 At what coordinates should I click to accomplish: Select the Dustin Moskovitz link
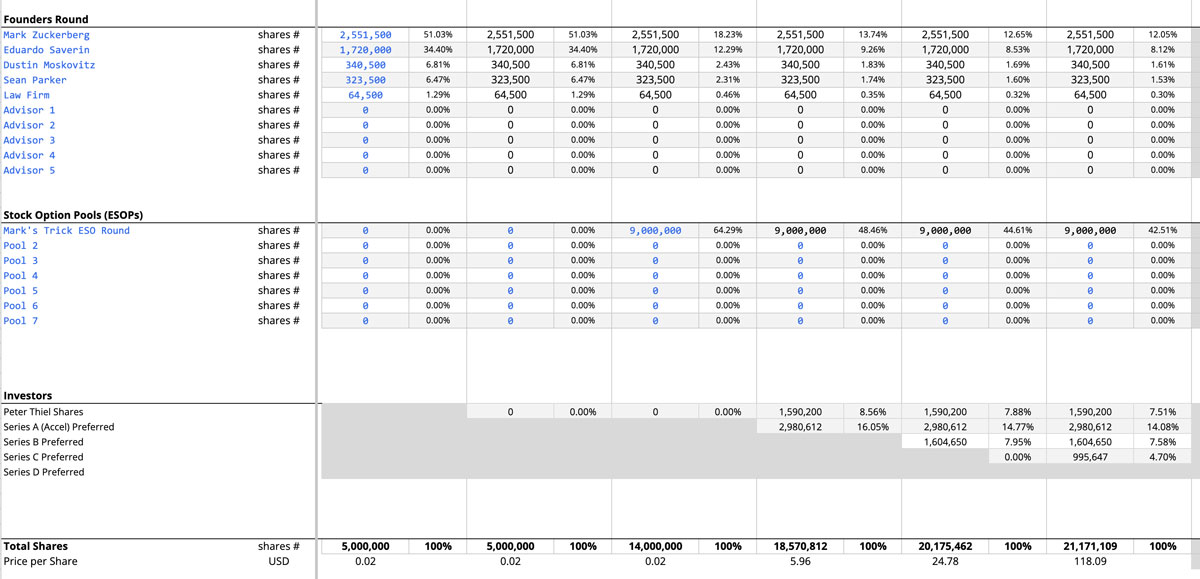pyautogui.click(x=48, y=64)
